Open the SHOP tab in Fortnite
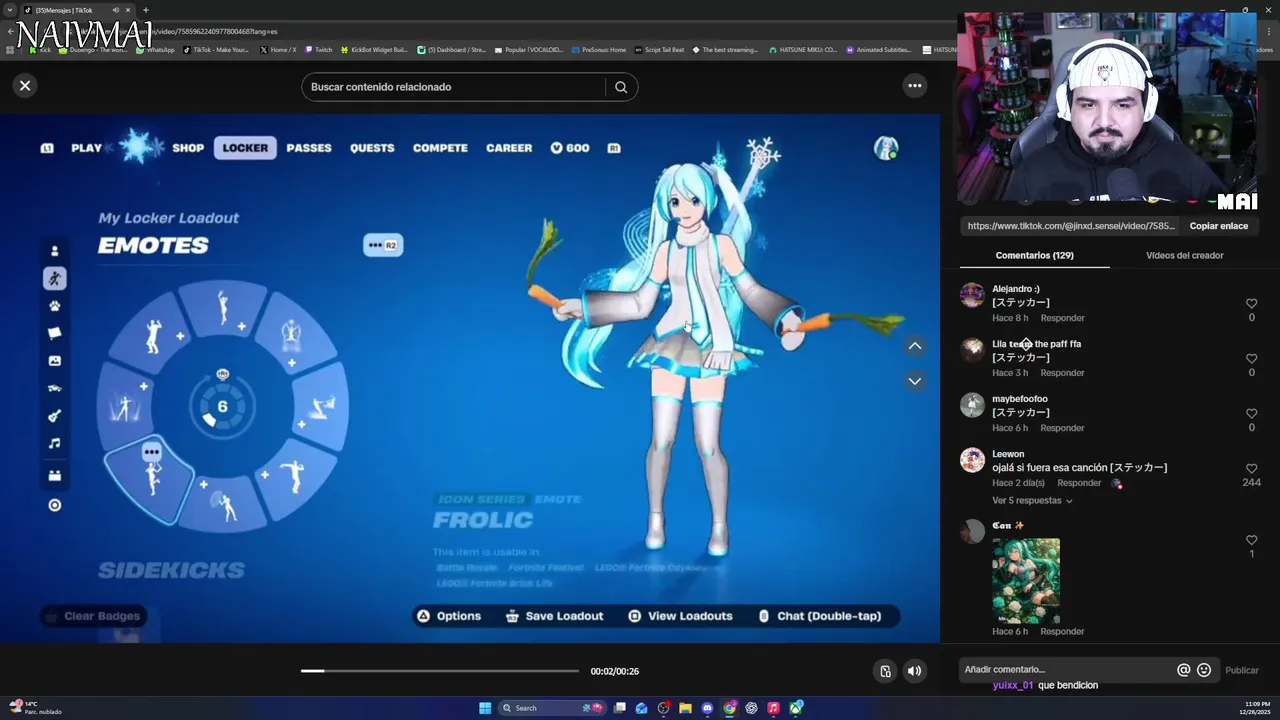 (x=188, y=148)
